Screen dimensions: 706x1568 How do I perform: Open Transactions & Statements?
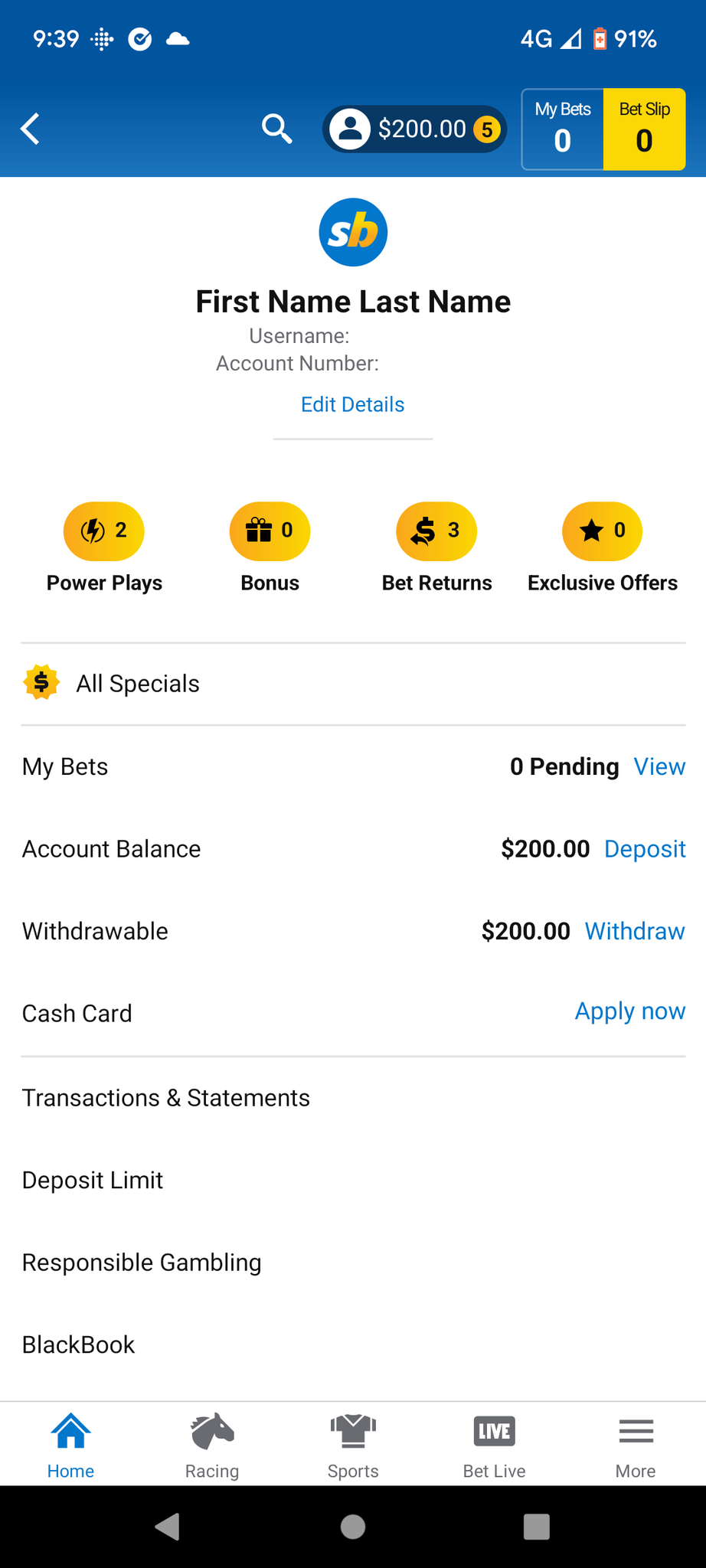coord(165,1098)
